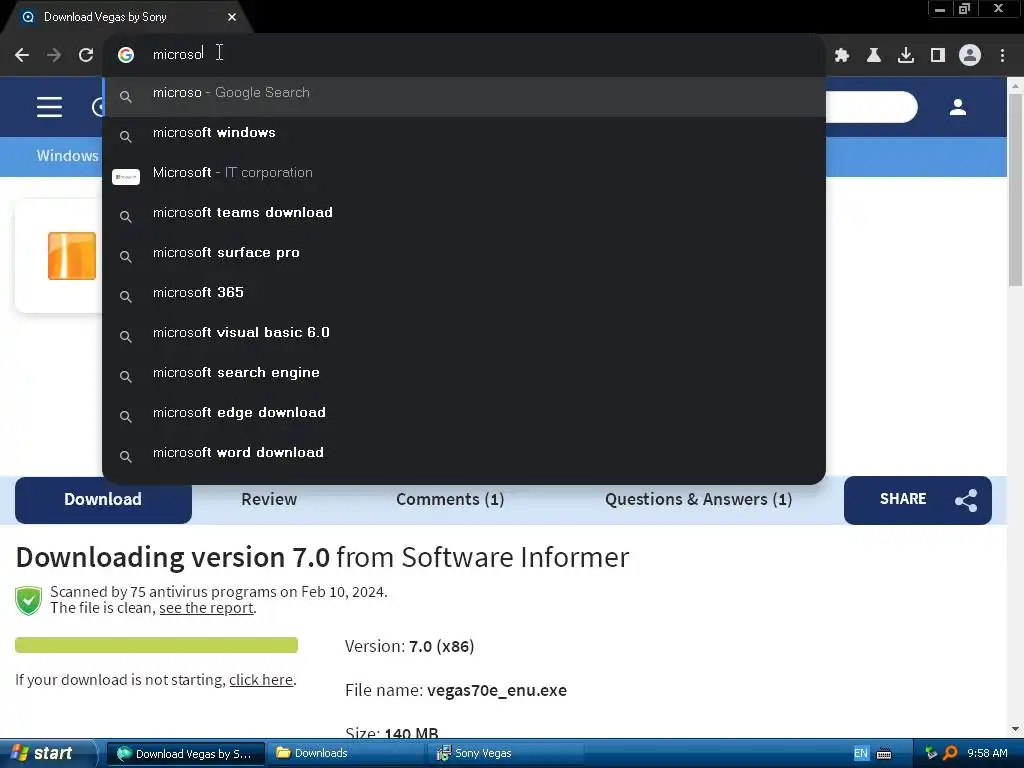Click the on-screen keyboard tray icon
Image resolution: width=1024 pixels, height=768 pixels.
[884, 754]
